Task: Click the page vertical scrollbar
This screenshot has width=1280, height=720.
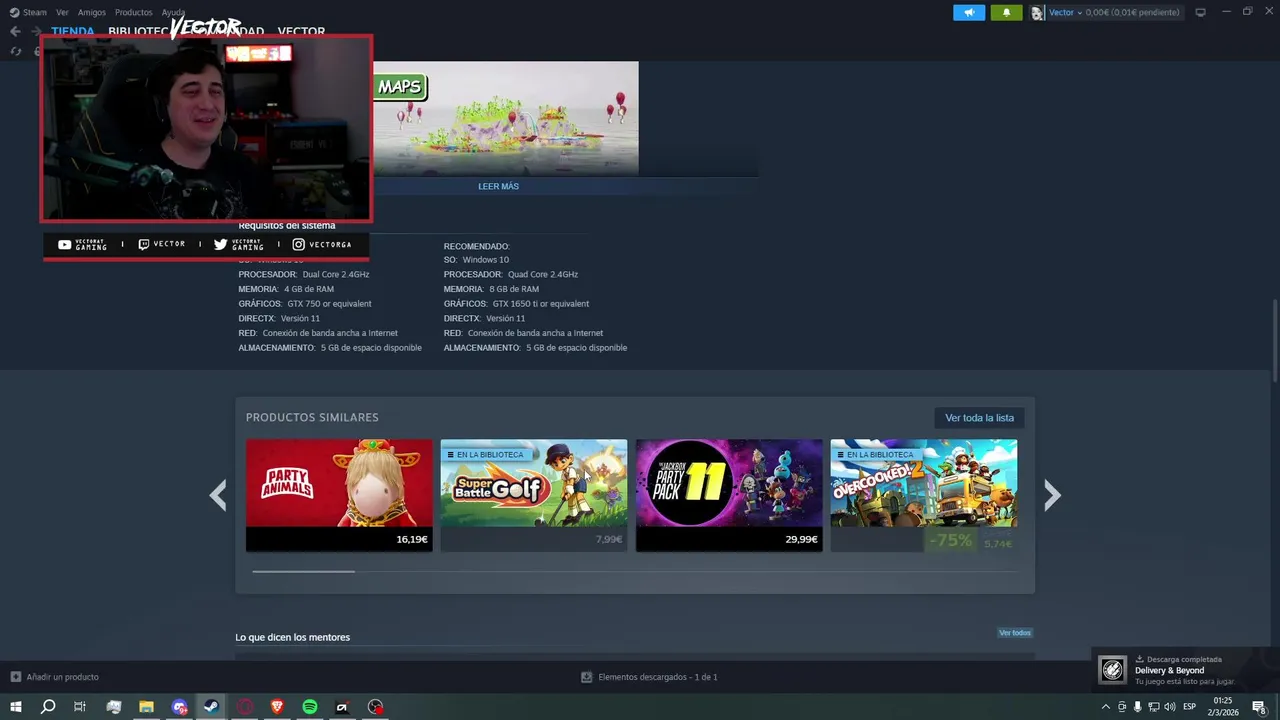Action: pos(1274,340)
